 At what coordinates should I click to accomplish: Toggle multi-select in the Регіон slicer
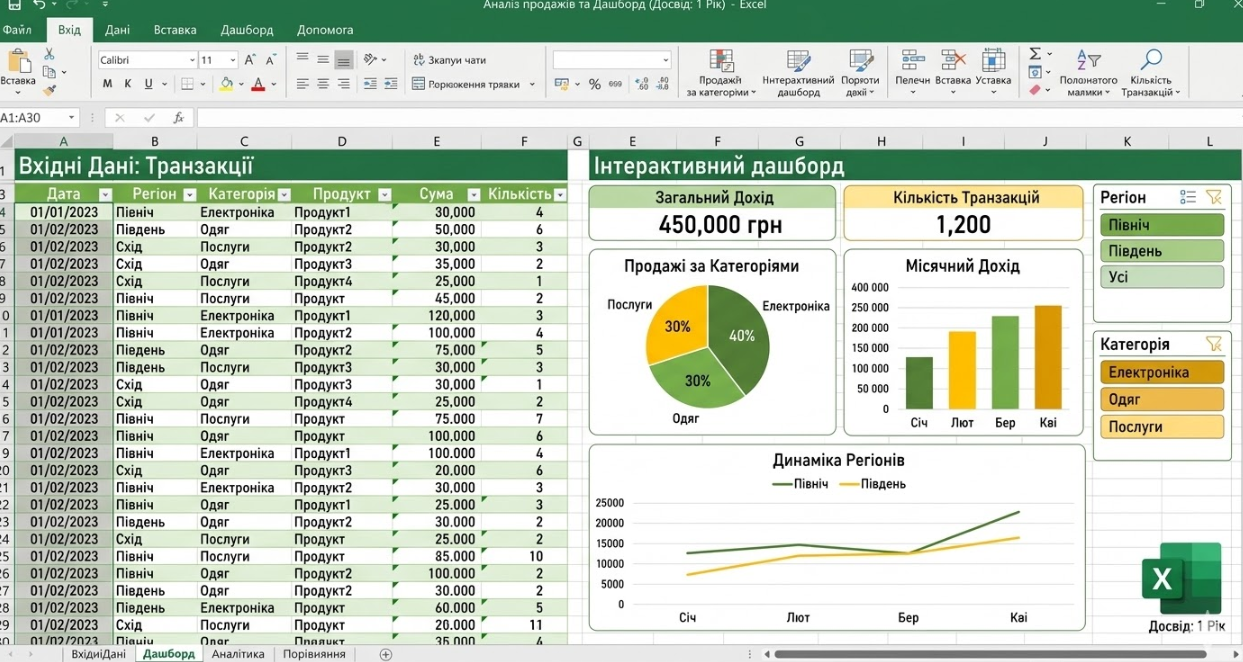pyautogui.click(x=1187, y=198)
